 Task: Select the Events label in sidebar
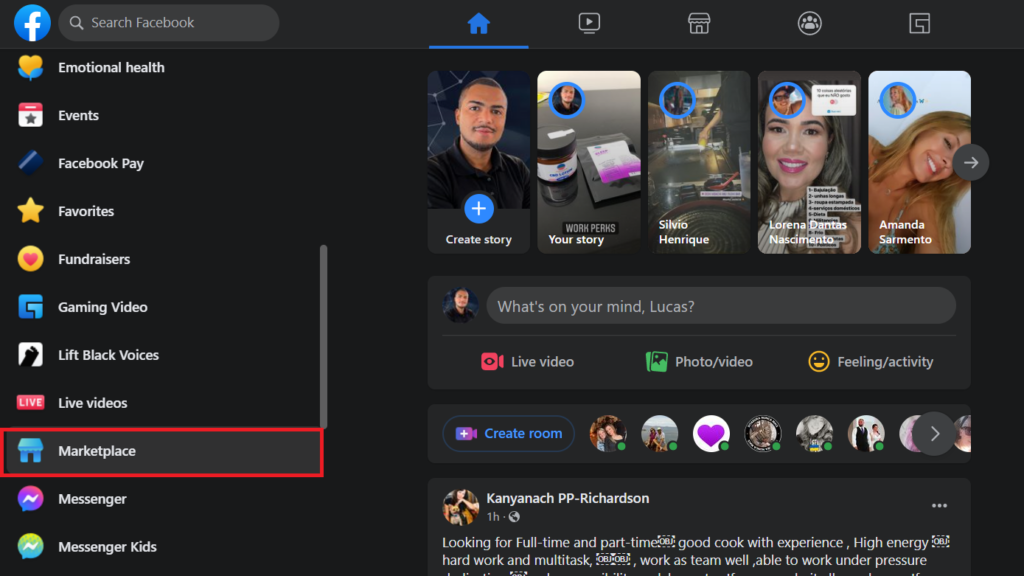pos(78,116)
